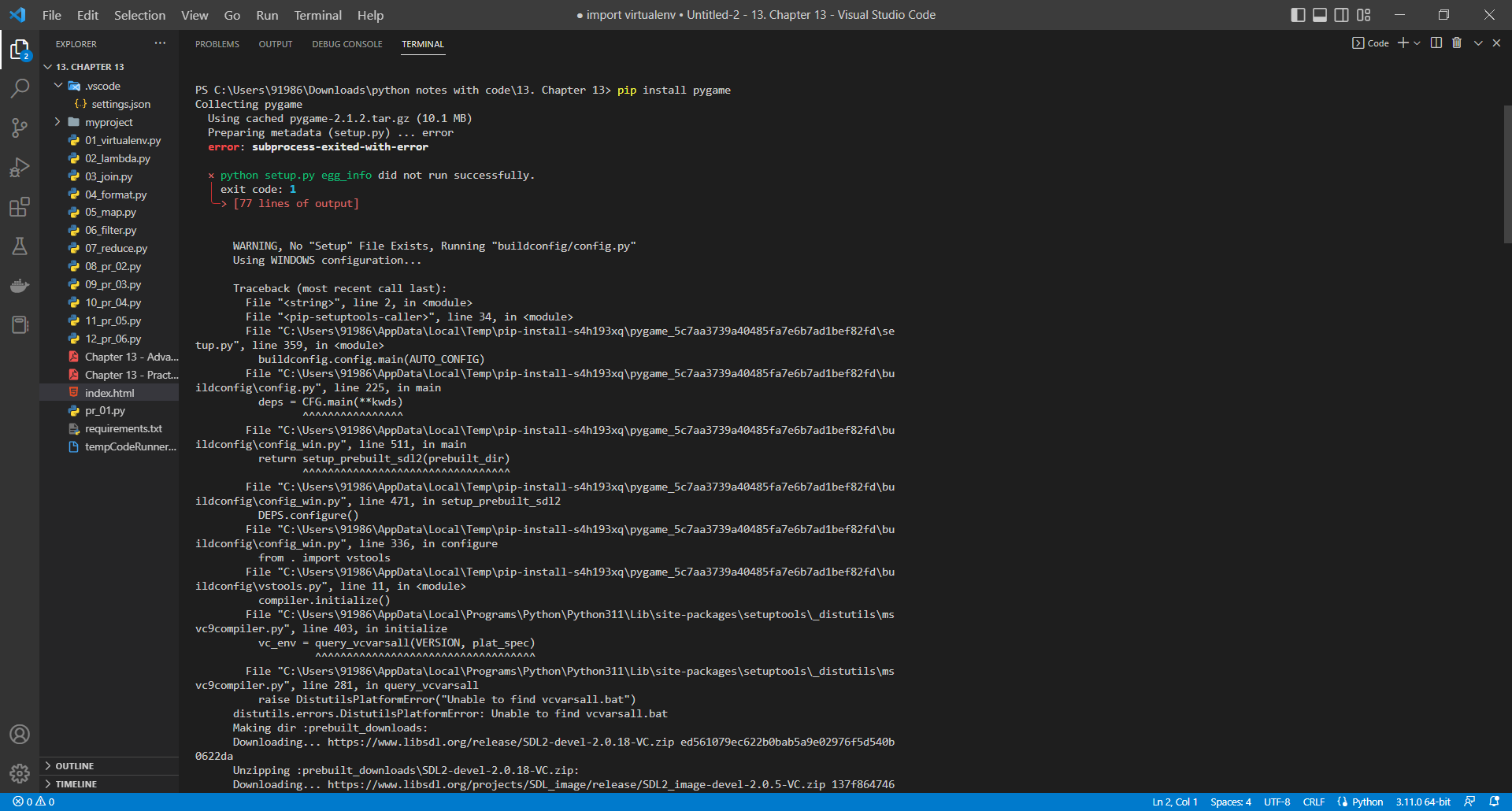Select requirements.txt in the Explorer
This screenshot has width=1512, height=811.
pos(123,428)
